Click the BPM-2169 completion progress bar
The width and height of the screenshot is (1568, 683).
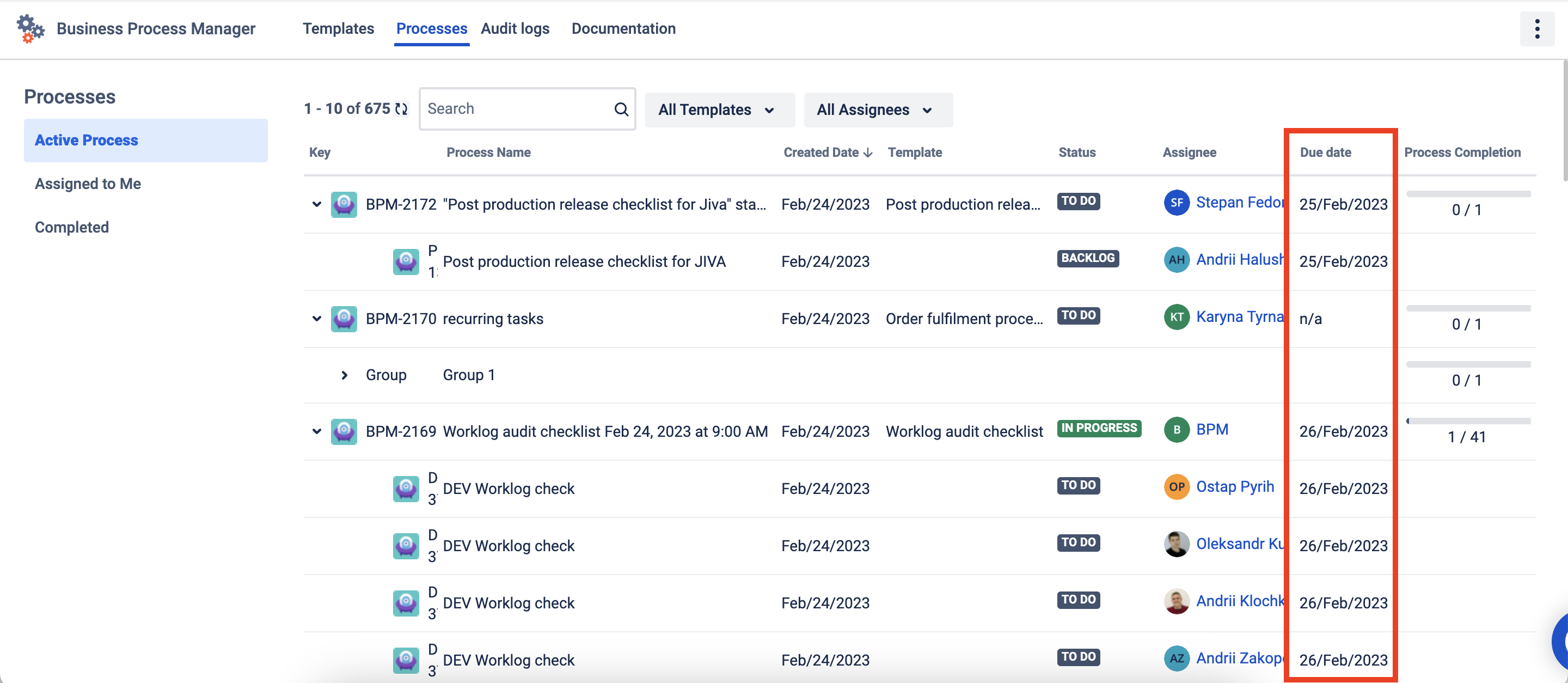(1468, 421)
